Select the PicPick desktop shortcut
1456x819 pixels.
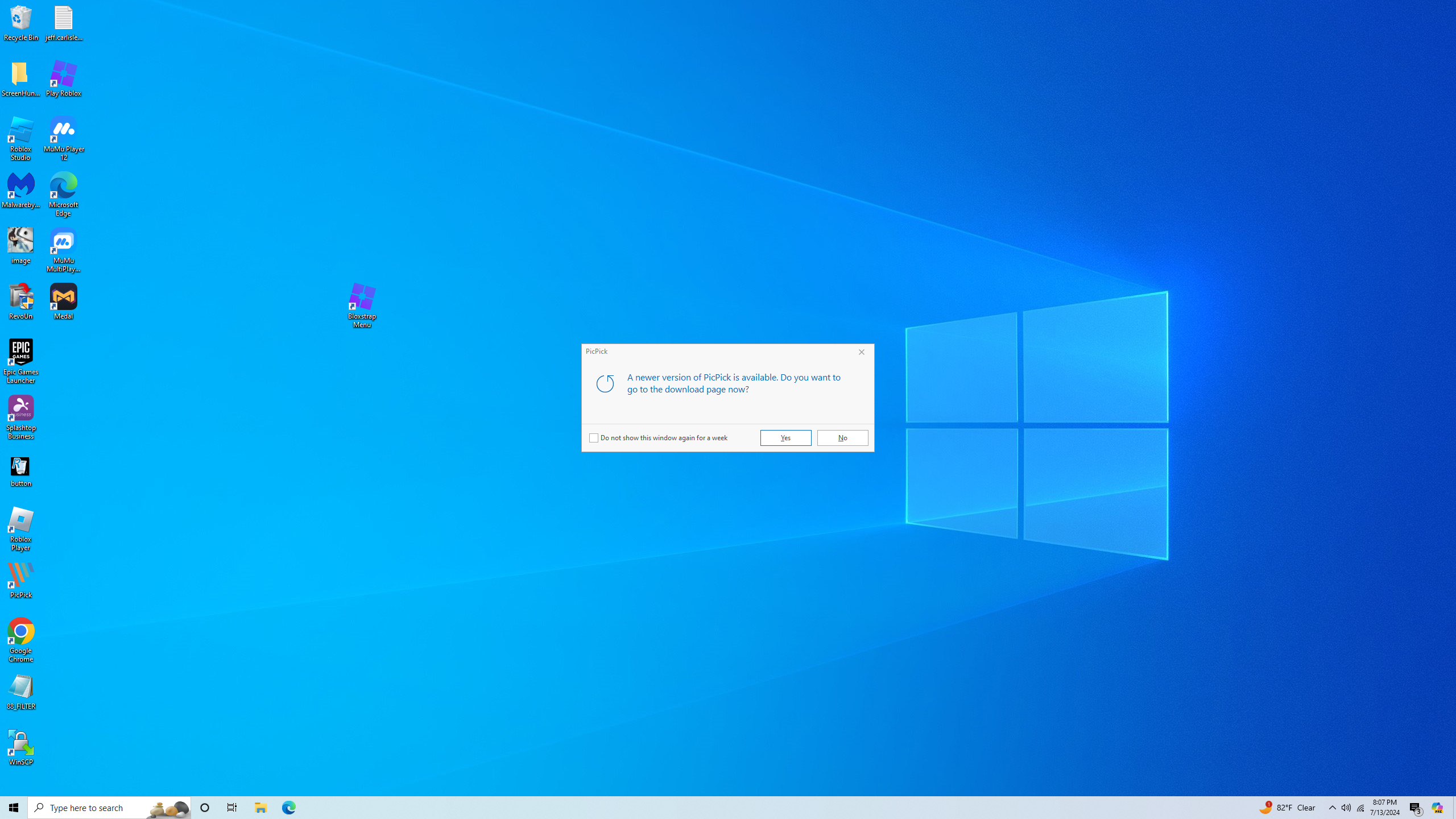[21, 580]
